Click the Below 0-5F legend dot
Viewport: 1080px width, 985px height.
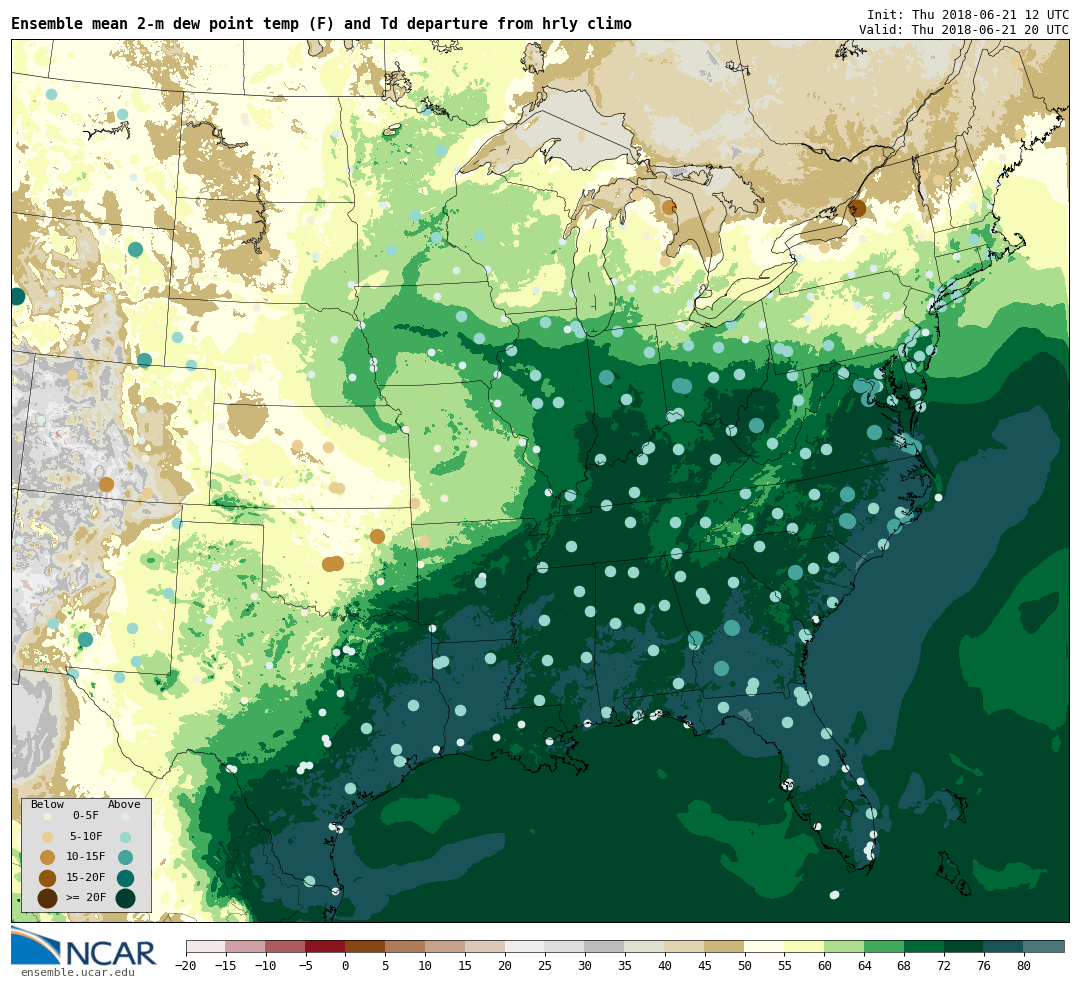tap(48, 816)
